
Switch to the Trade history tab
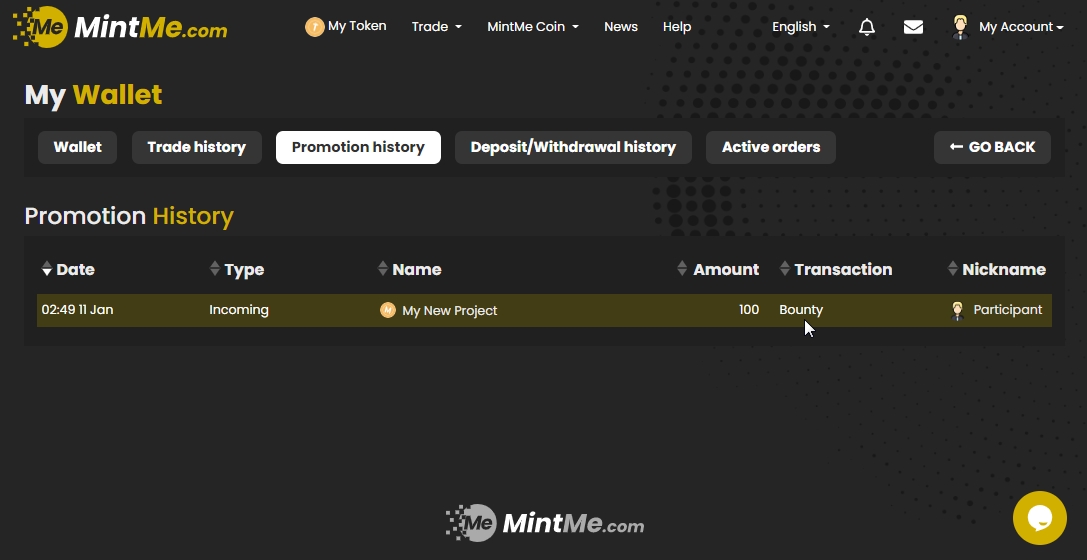[x=196, y=147]
